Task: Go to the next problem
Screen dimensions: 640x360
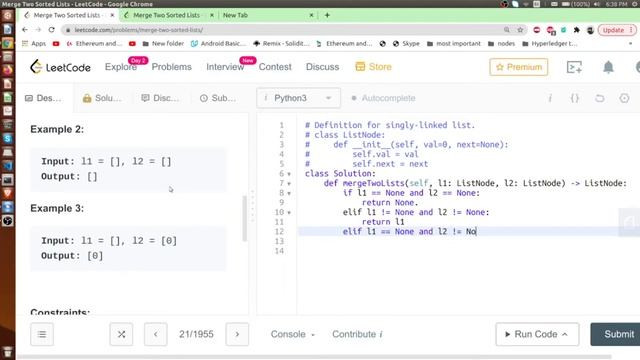Action: click(x=237, y=334)
